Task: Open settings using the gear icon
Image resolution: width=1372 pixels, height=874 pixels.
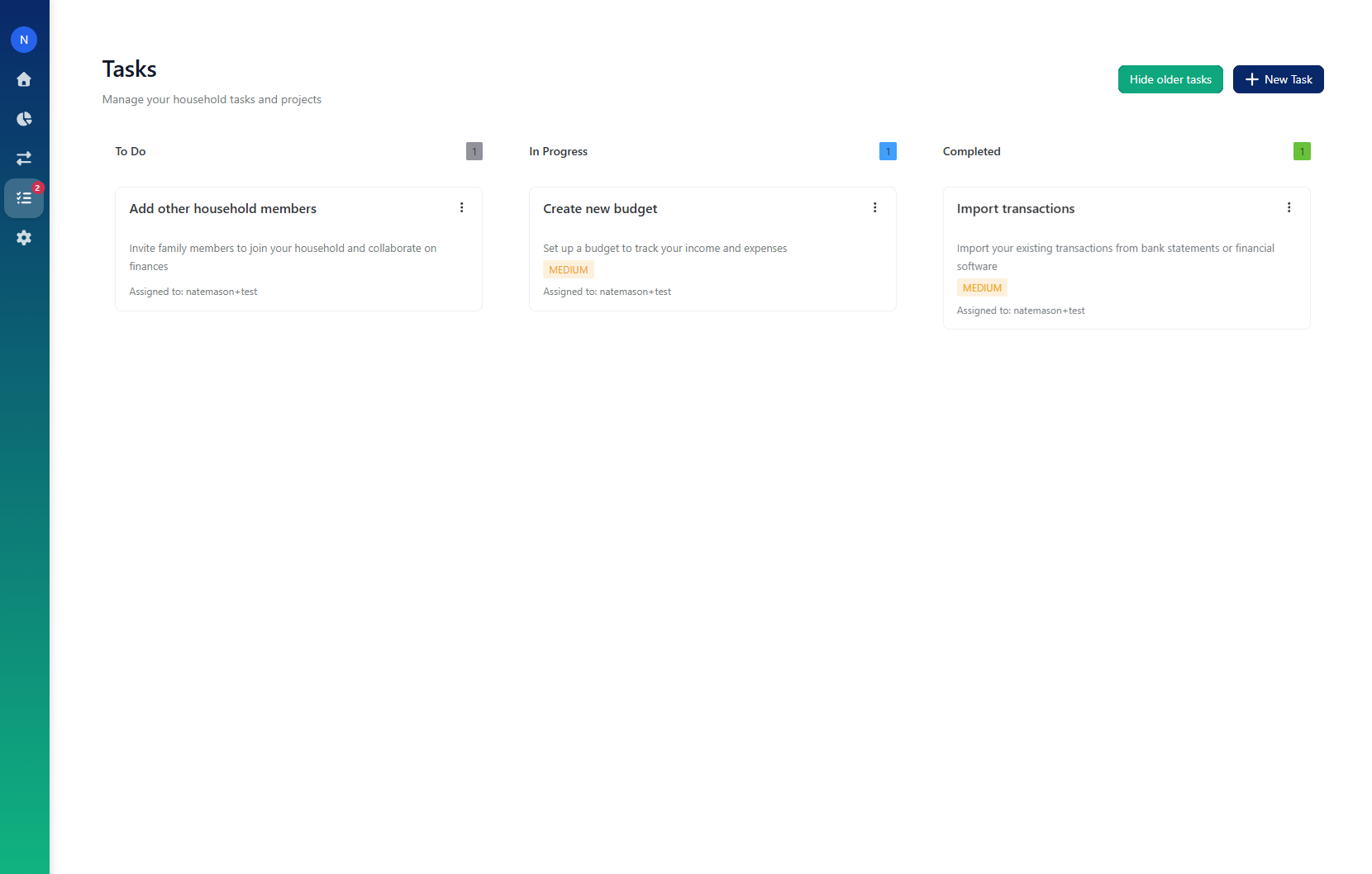Action: pyautogui.click(x=24, y=238)
